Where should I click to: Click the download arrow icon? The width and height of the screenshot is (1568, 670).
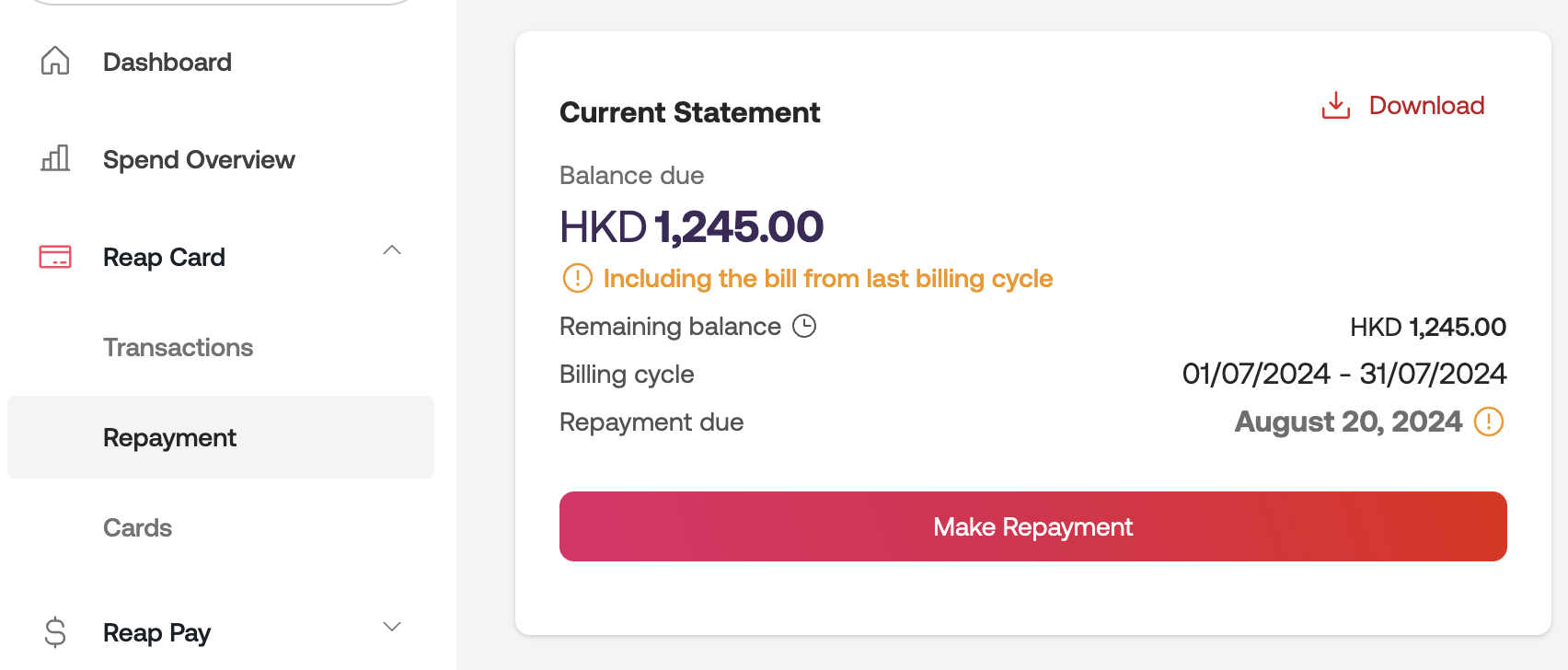[x=1335, y=106]
